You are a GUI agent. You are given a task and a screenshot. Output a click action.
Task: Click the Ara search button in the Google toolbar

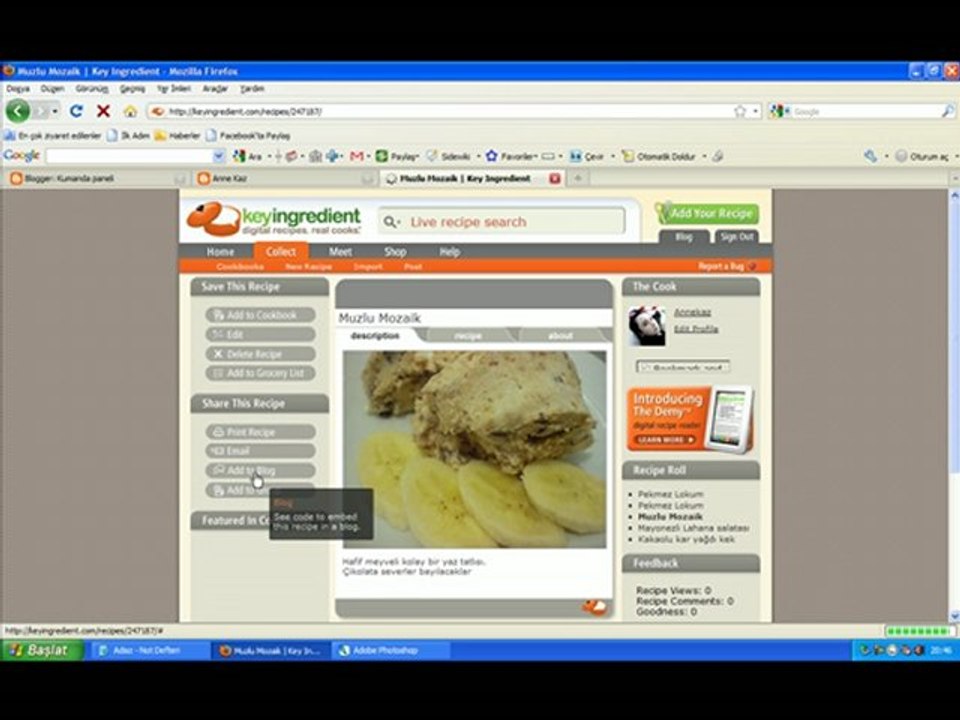pyautogui.click(x=247, y=156)
